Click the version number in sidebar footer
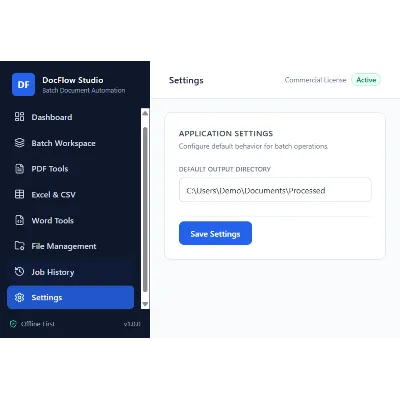 (132, 324)
